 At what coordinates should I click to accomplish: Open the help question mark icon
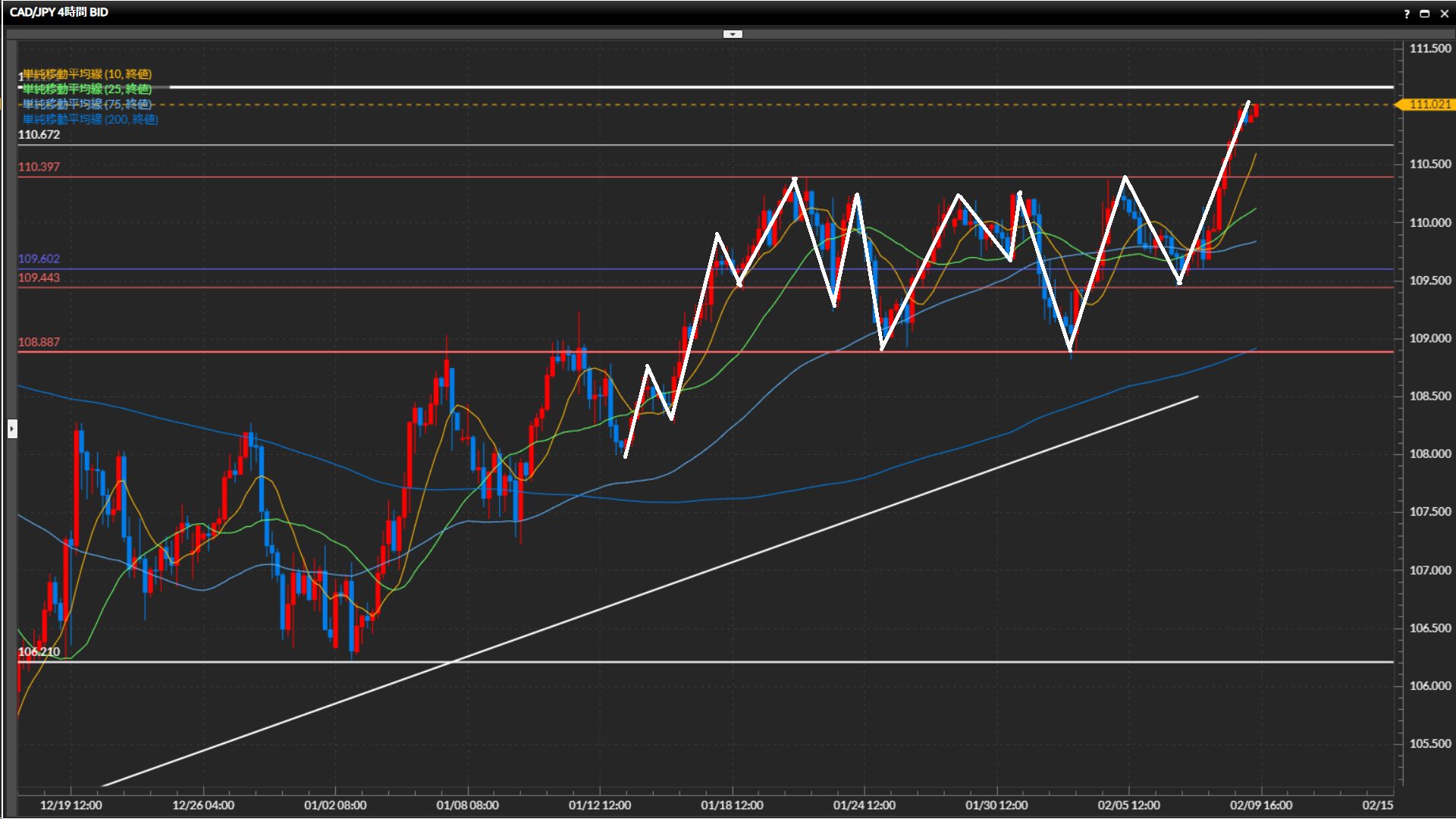tap(1407, 13)
